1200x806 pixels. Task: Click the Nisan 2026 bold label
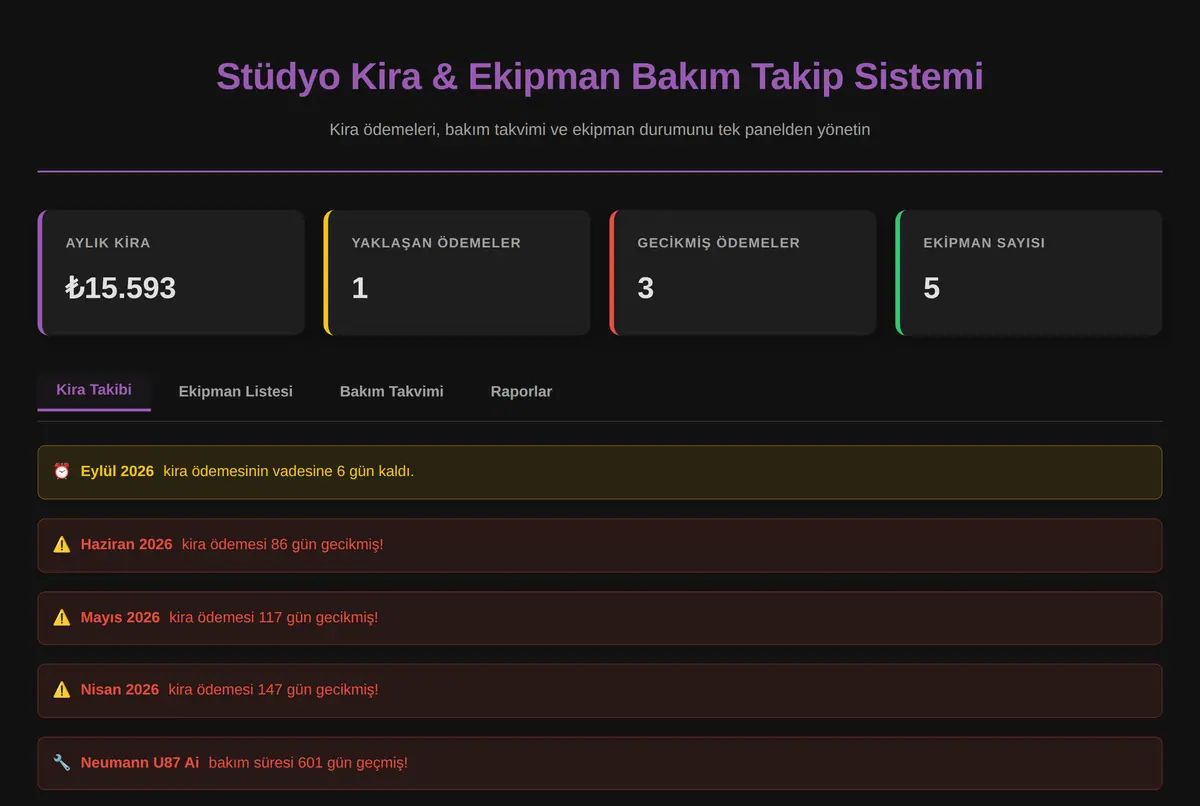tap(120, 689)
